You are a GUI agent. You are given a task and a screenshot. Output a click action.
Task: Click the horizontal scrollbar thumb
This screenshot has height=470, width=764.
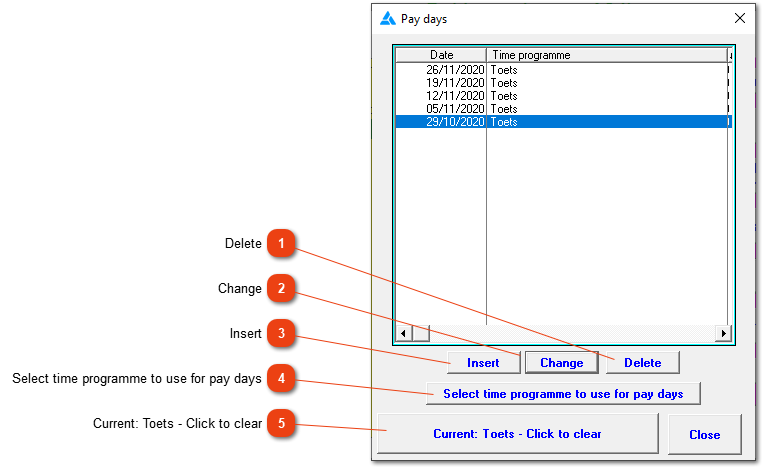(421, 334)
